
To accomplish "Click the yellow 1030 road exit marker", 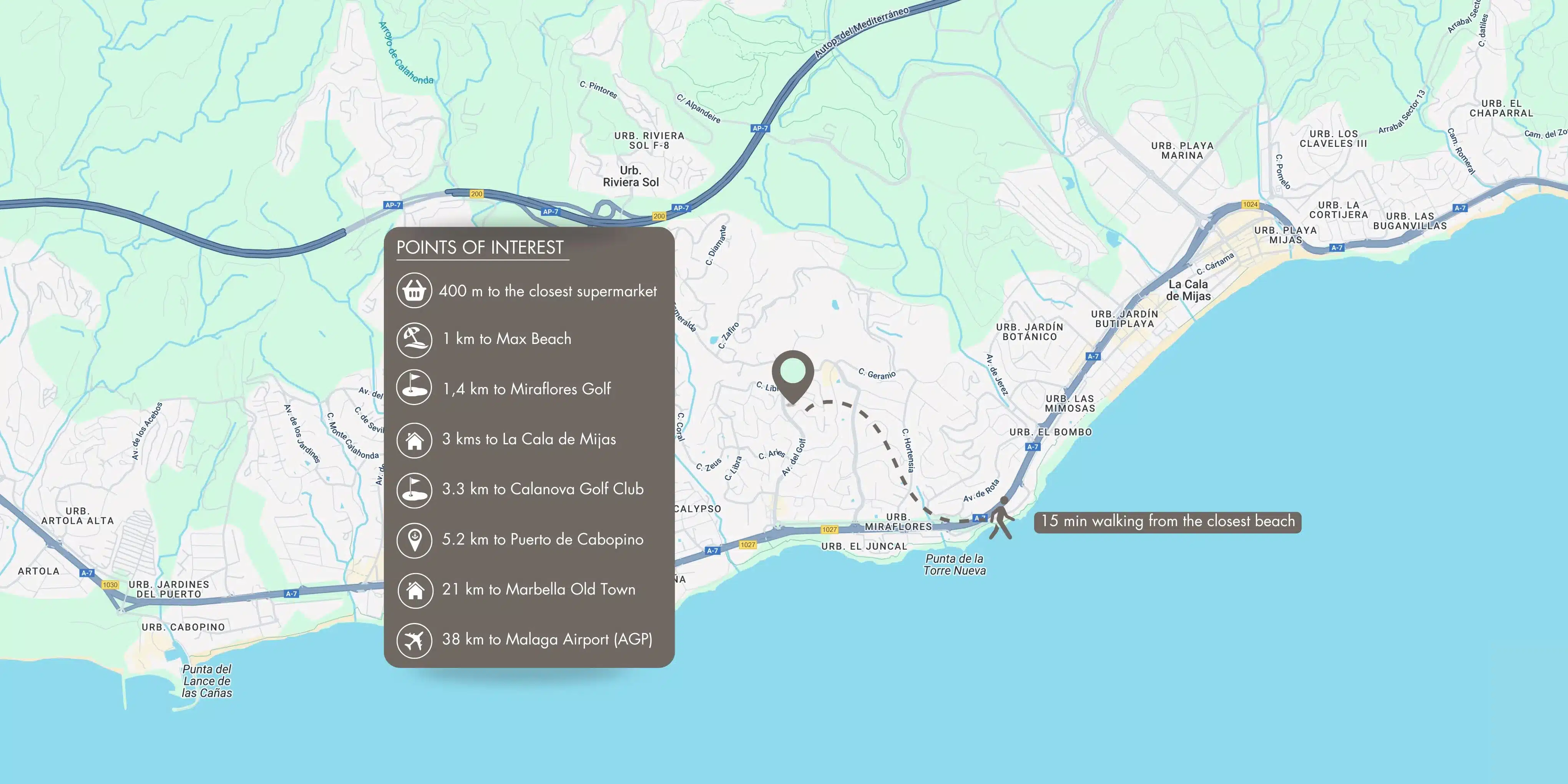I will (110, 584).
